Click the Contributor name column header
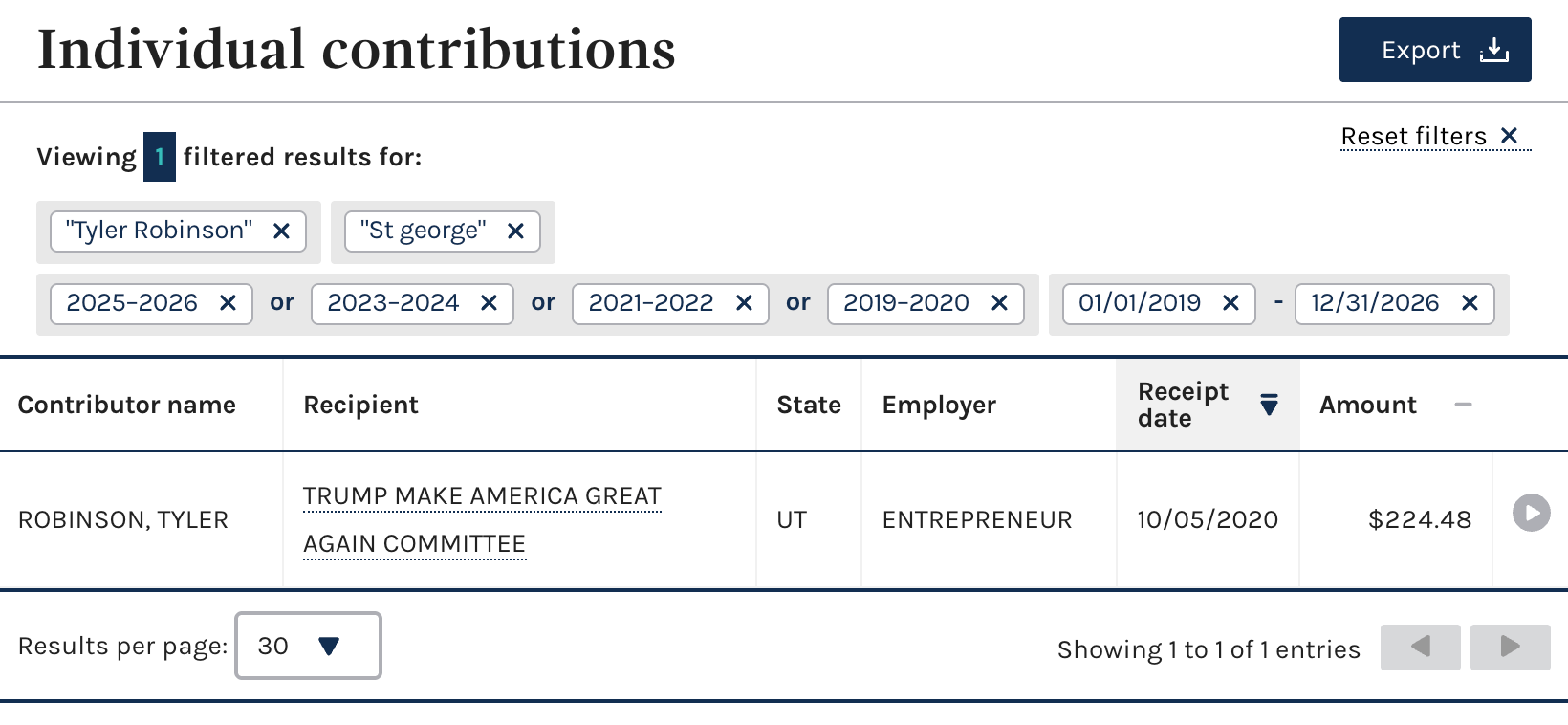 coord(127,405)
